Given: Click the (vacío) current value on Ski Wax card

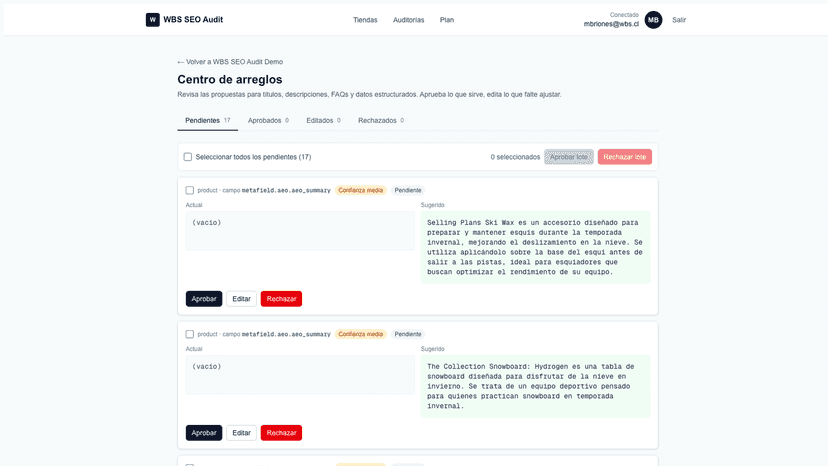Looking at the screenshot, I should click(x=300, y=231).
